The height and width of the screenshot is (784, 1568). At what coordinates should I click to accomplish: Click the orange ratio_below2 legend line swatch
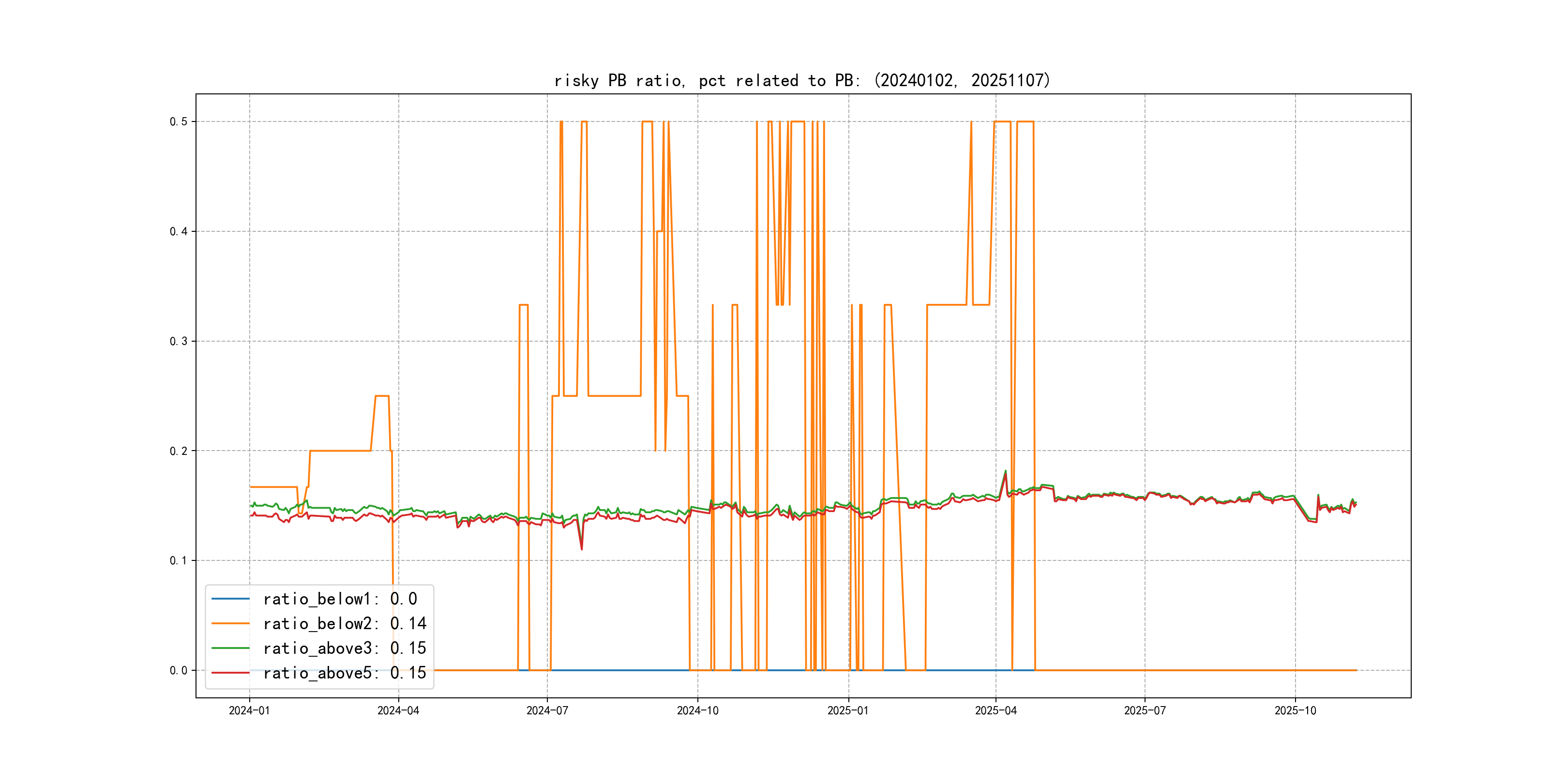[230, 623]
